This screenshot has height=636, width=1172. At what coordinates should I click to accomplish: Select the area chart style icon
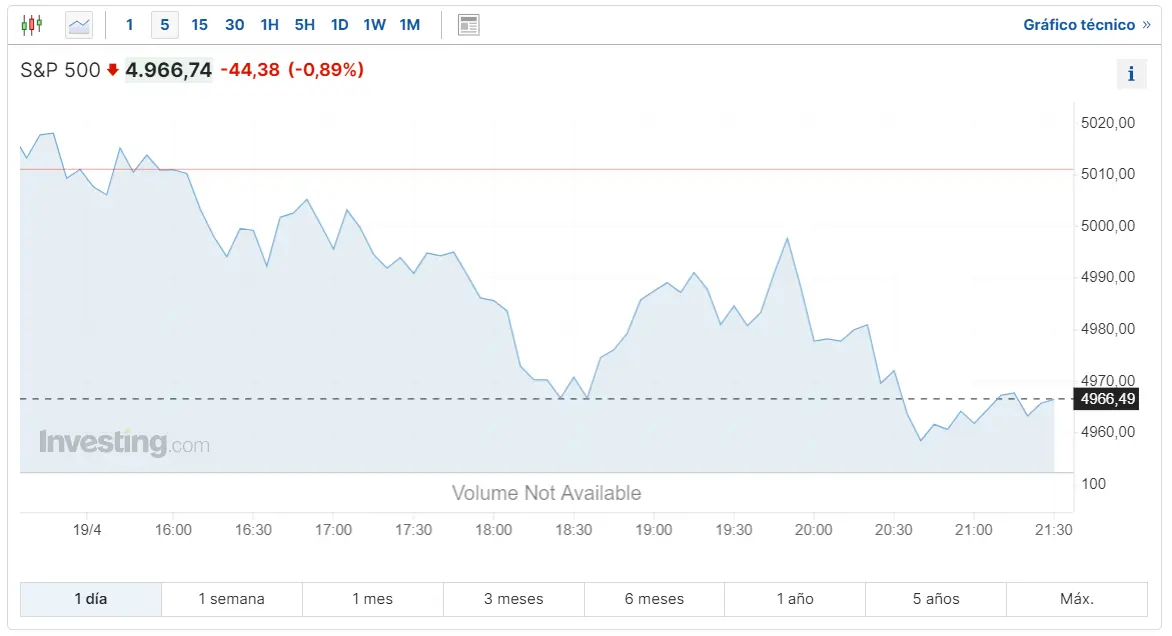tap(79, 24)
